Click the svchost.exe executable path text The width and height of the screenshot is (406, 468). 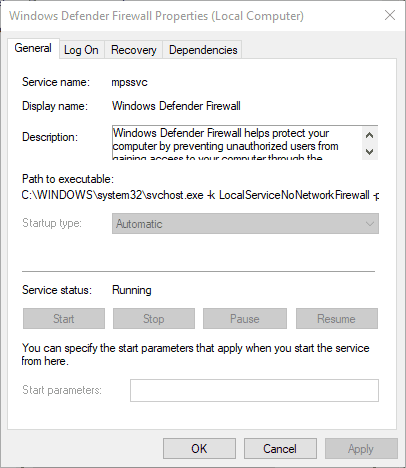click(200, 195)
